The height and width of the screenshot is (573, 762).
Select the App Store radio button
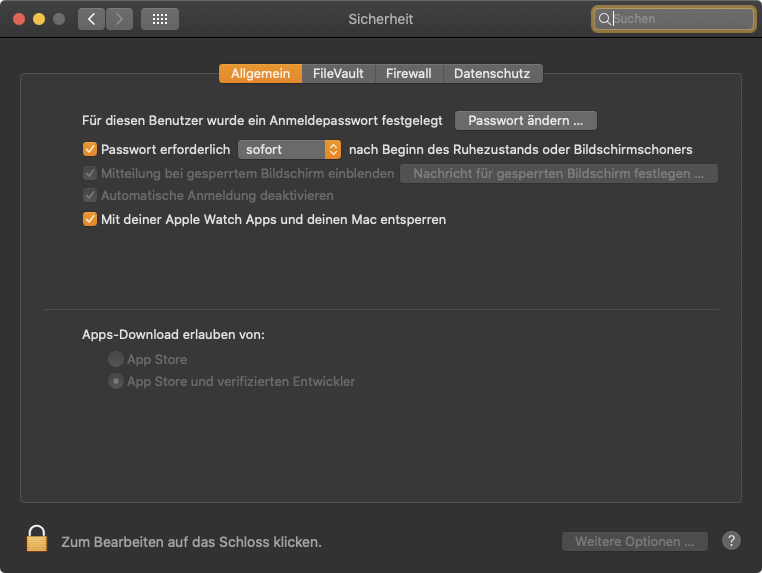[x=116, y=359]
